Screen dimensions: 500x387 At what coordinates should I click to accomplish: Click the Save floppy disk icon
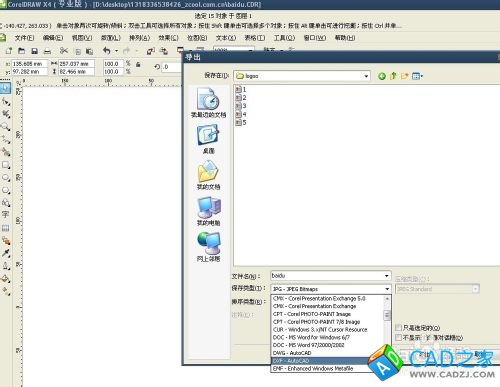[x=34, y=51]
